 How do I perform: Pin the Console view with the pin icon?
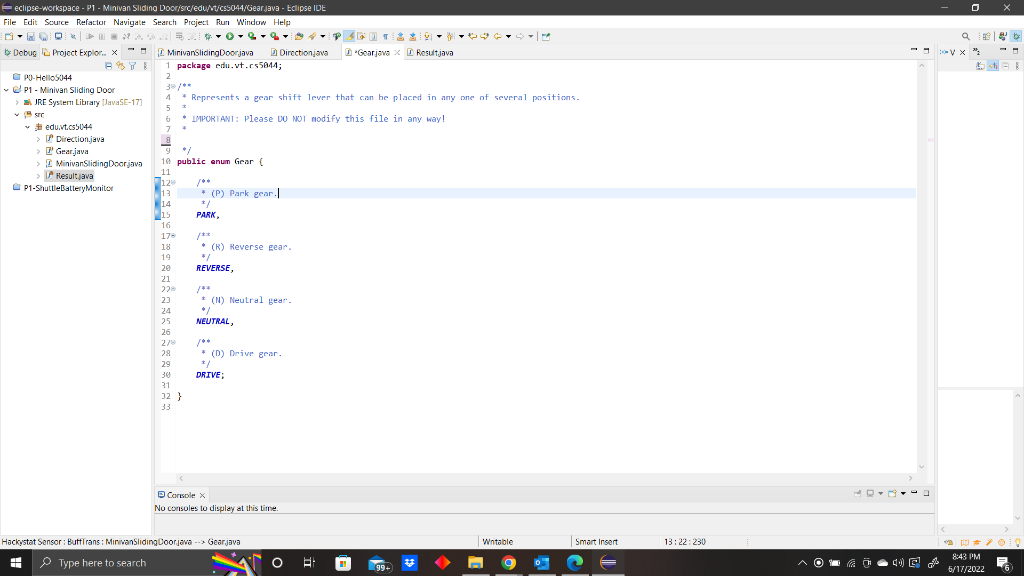tap(858, 492)
